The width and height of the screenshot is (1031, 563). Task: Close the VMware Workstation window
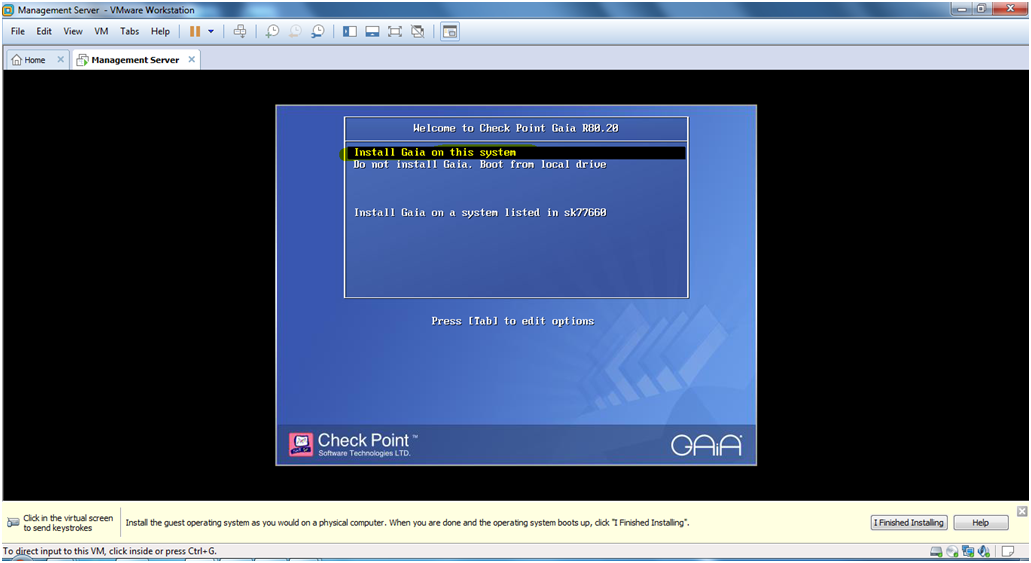(x=1010, y=9)
